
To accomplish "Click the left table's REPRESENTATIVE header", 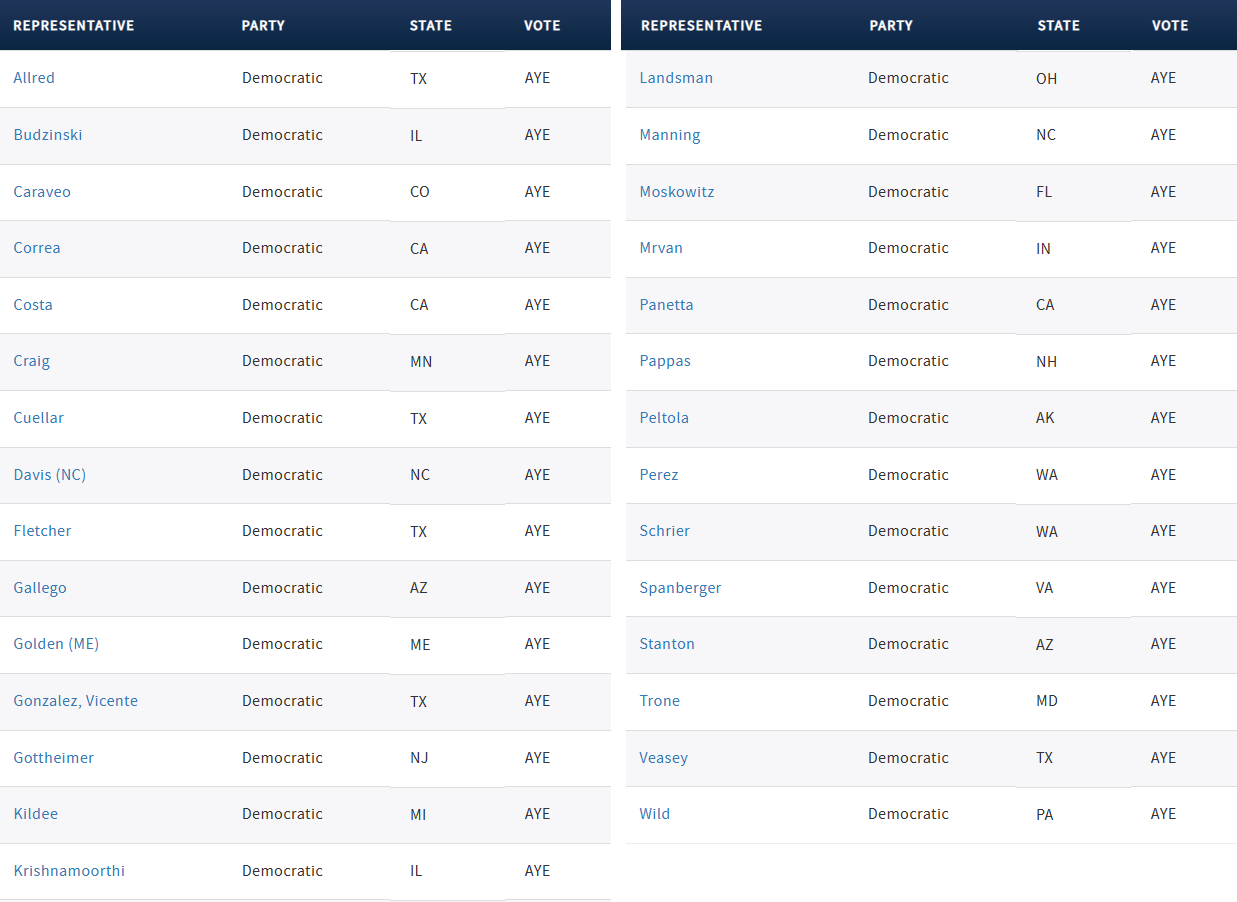I will 74,25.
